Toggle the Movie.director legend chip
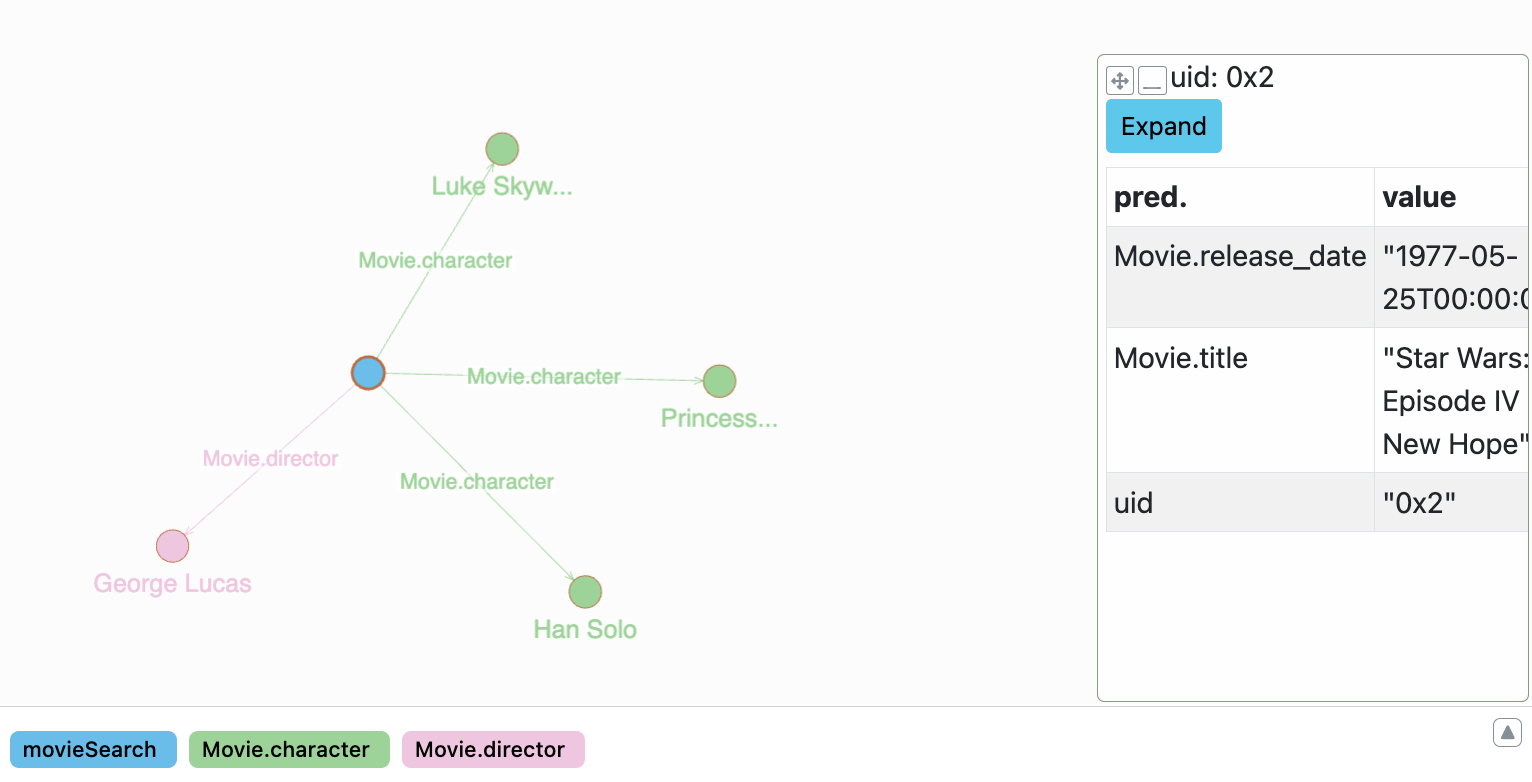The width and height of the screenshot is (1532, 782). pyautogui.click(x=493, y=749)
